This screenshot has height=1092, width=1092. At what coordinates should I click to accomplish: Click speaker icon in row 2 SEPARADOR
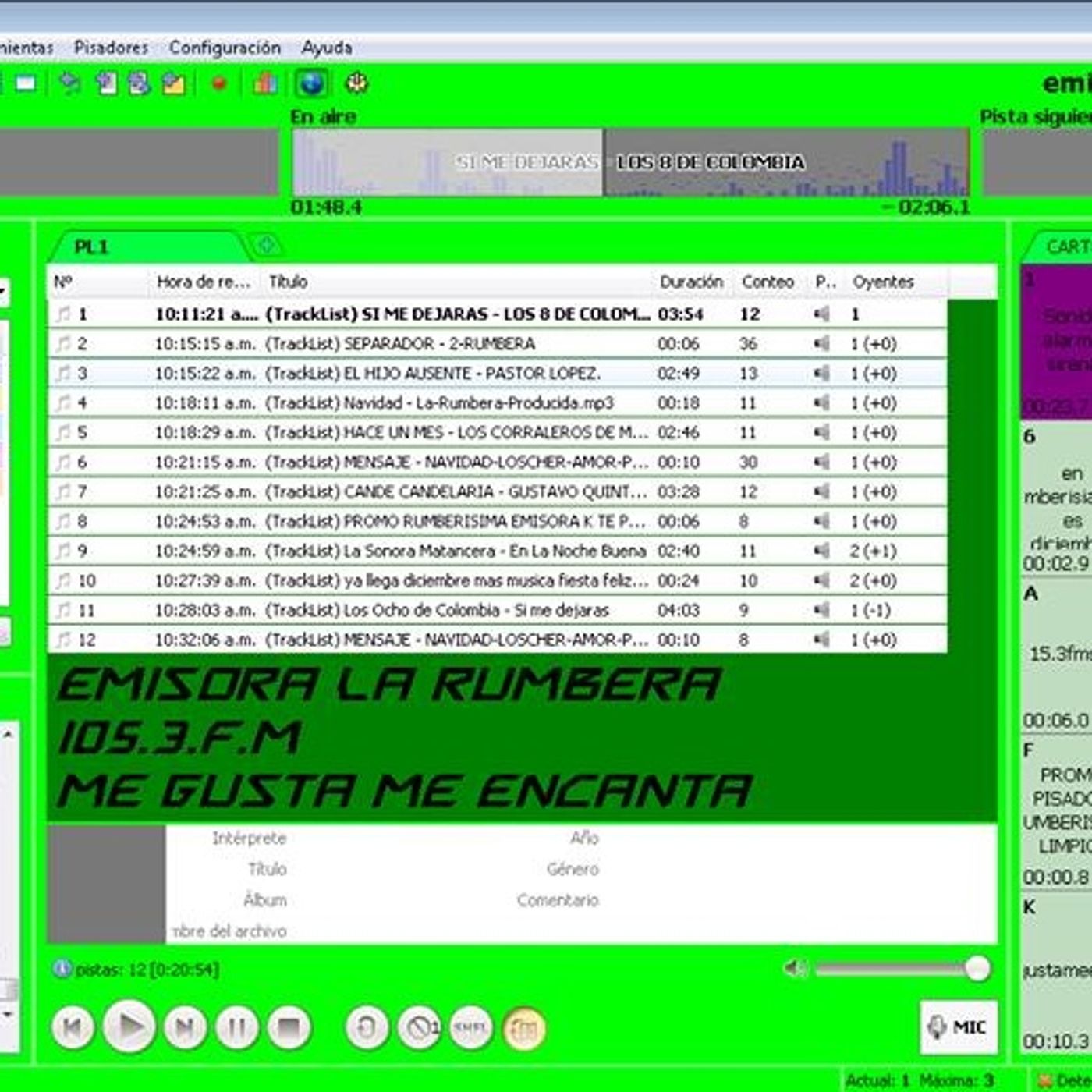822,344
